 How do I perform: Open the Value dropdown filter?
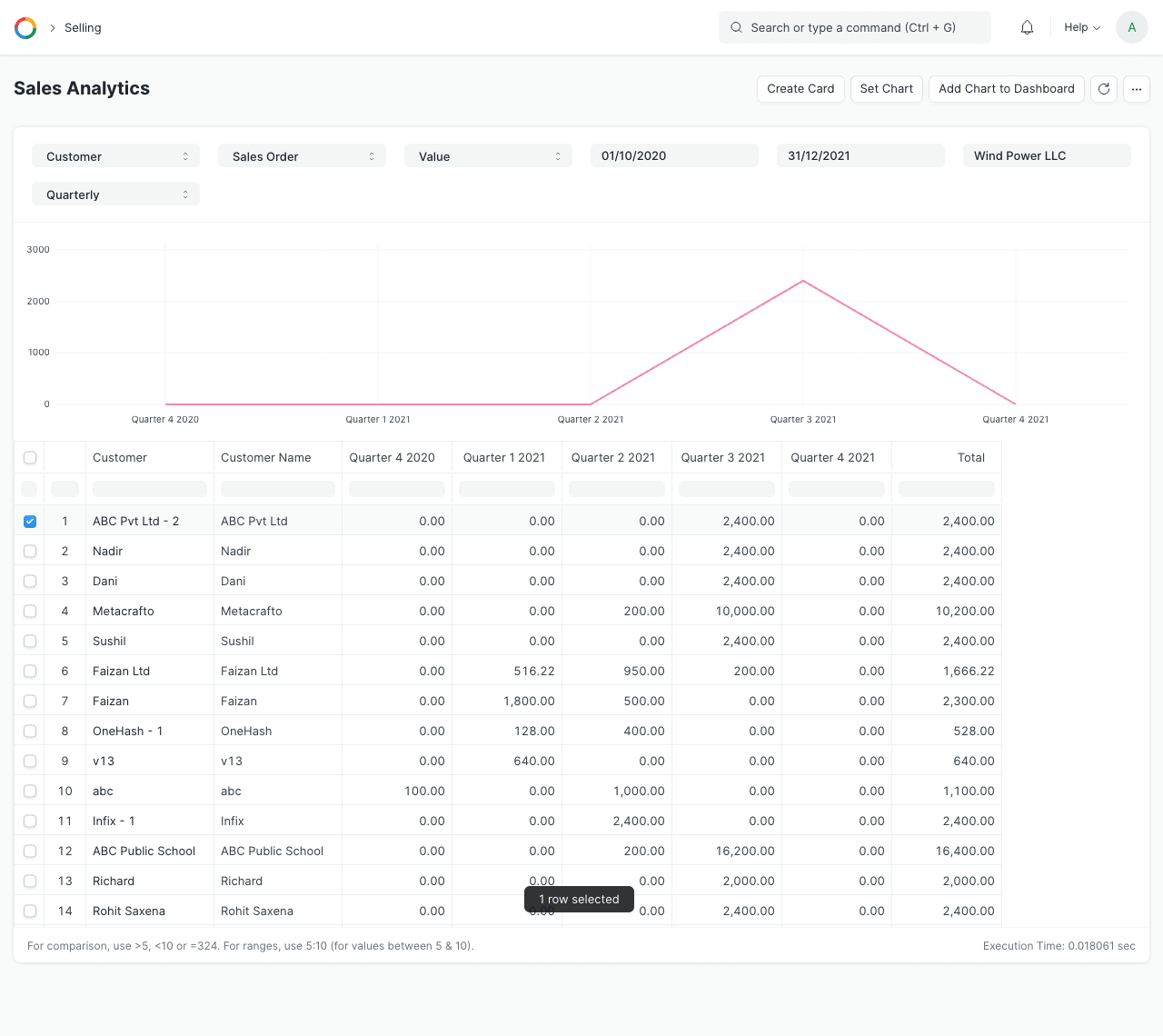pyautogui.click(x=488, y=156)
